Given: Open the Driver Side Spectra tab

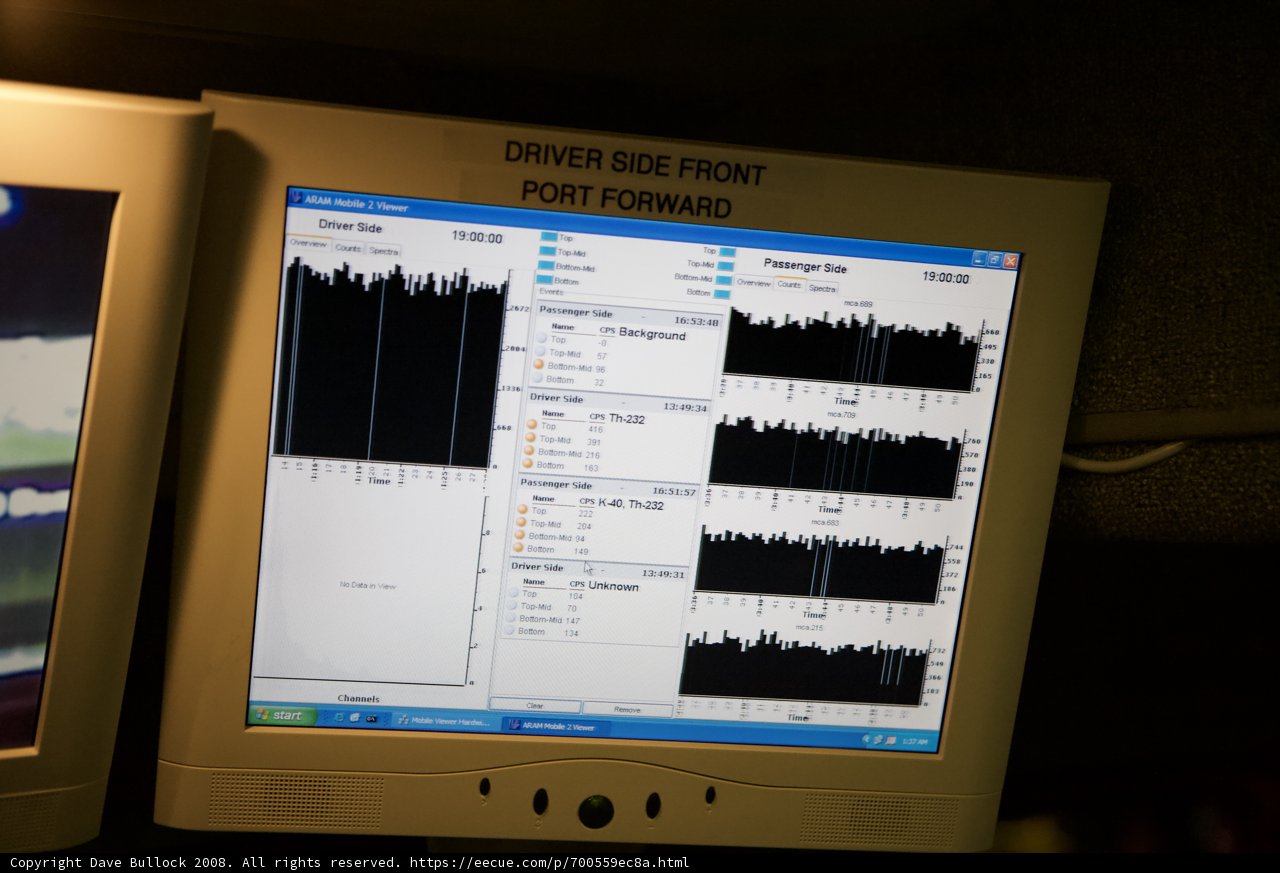Looking at the screenshot, I should [384, 251].
